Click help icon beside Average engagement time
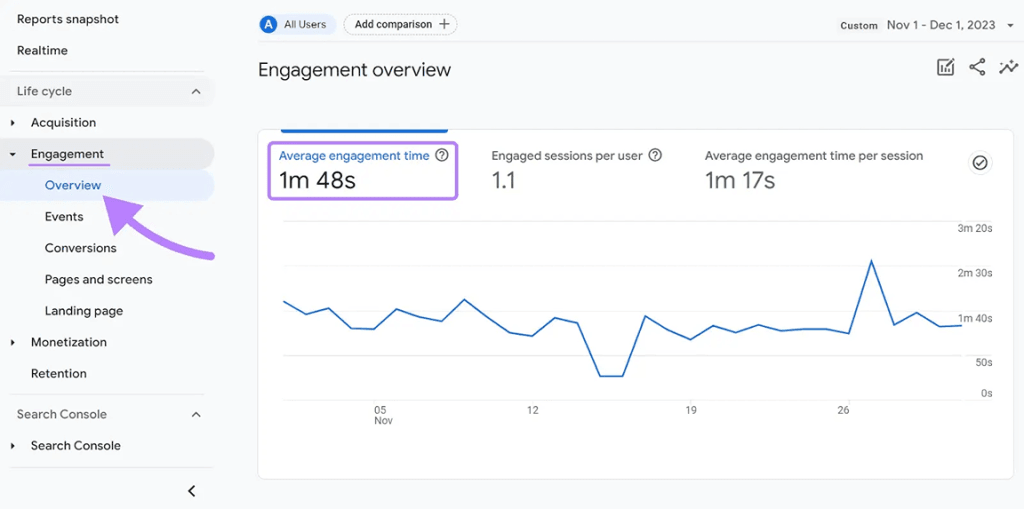This screenshot has height=509, width=1024. tap(442, 156)
